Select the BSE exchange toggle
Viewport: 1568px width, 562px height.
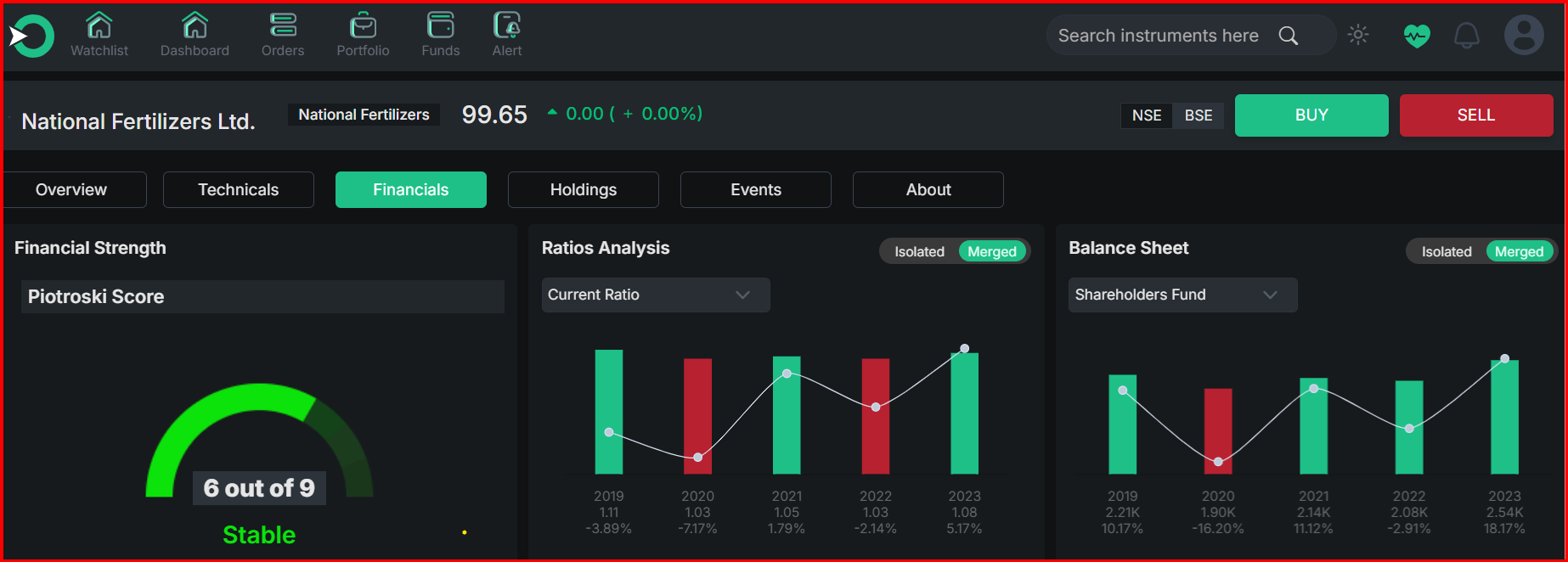(x=1199, y=115)
